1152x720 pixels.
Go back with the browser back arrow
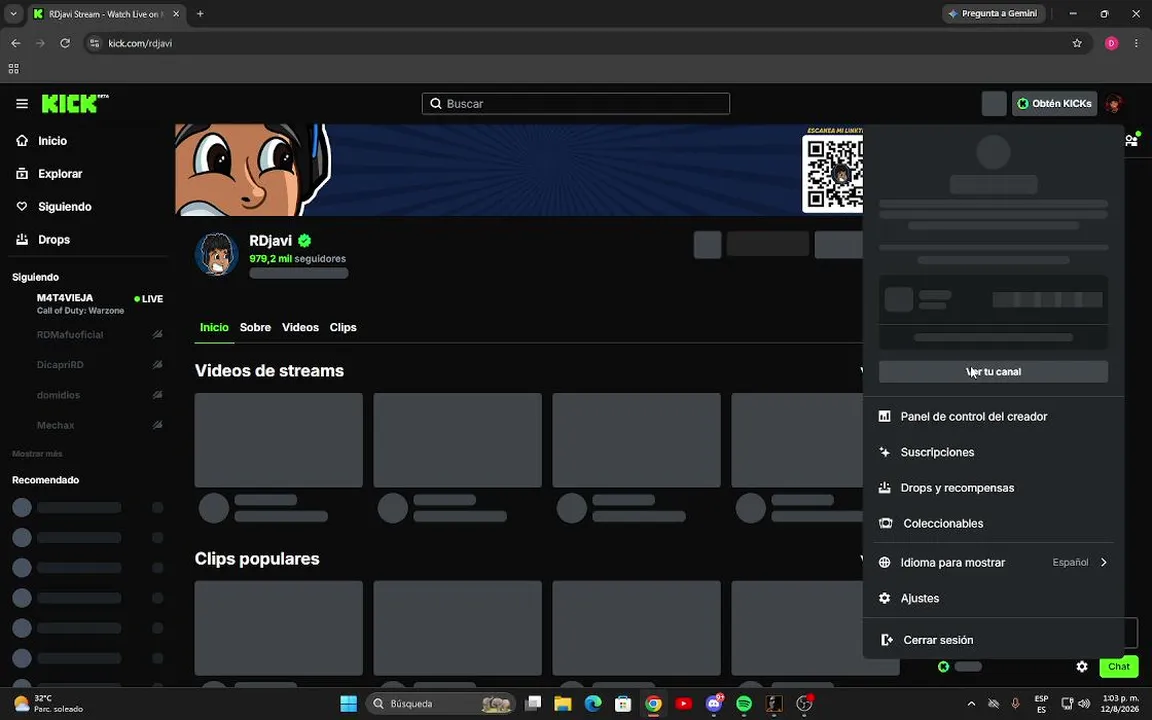click(x=15, y=43)
